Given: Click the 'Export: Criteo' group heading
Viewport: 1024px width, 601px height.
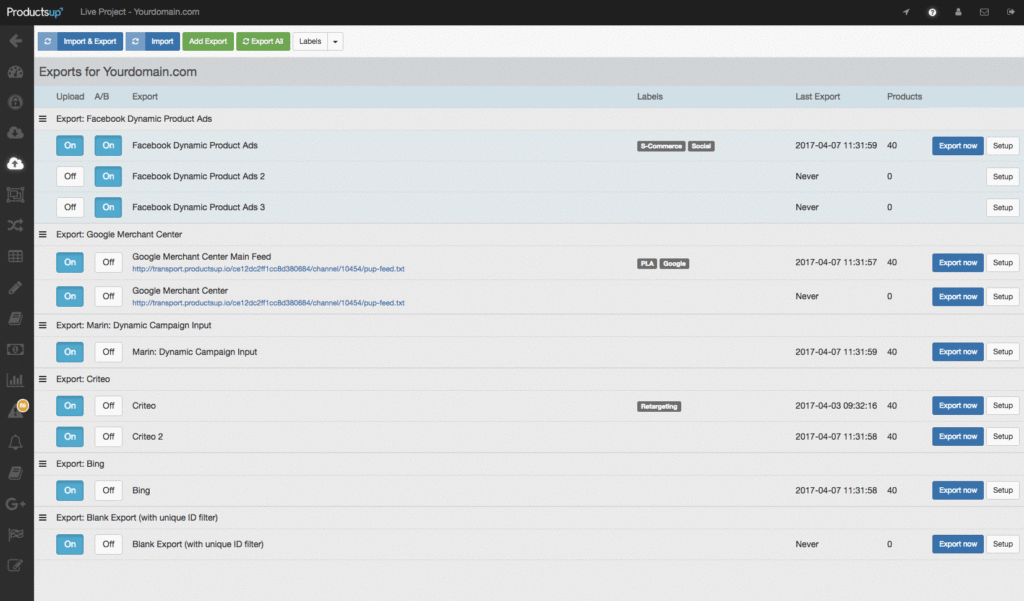Looking at the screenshot, I should click(83, 379).
